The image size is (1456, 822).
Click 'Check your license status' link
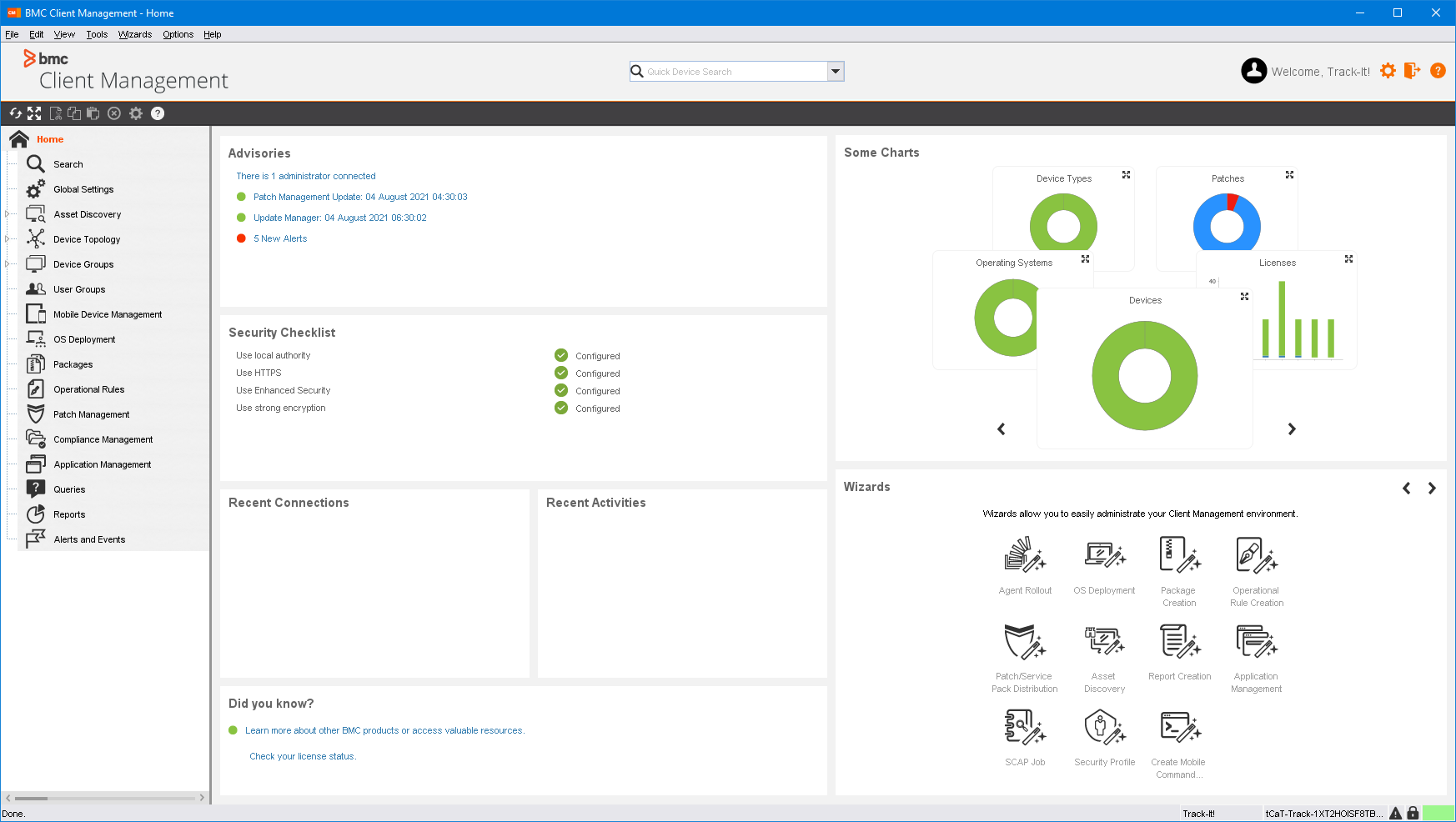click(303, 756)
